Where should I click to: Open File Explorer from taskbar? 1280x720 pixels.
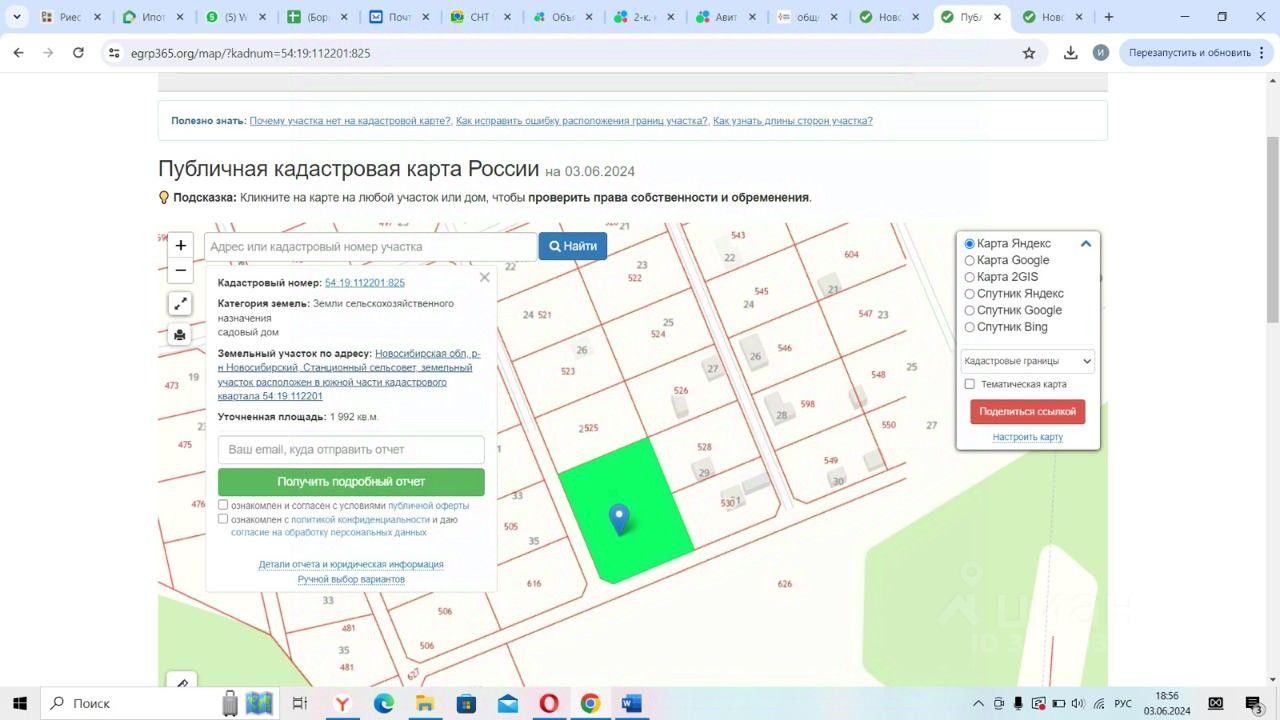coord(425,703)
